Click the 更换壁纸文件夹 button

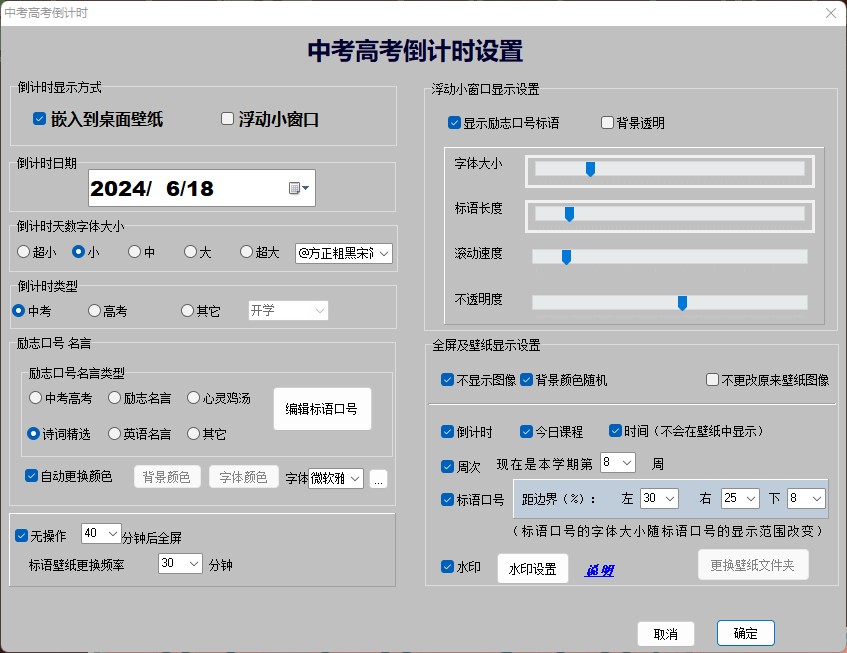(x=753, y=565)
